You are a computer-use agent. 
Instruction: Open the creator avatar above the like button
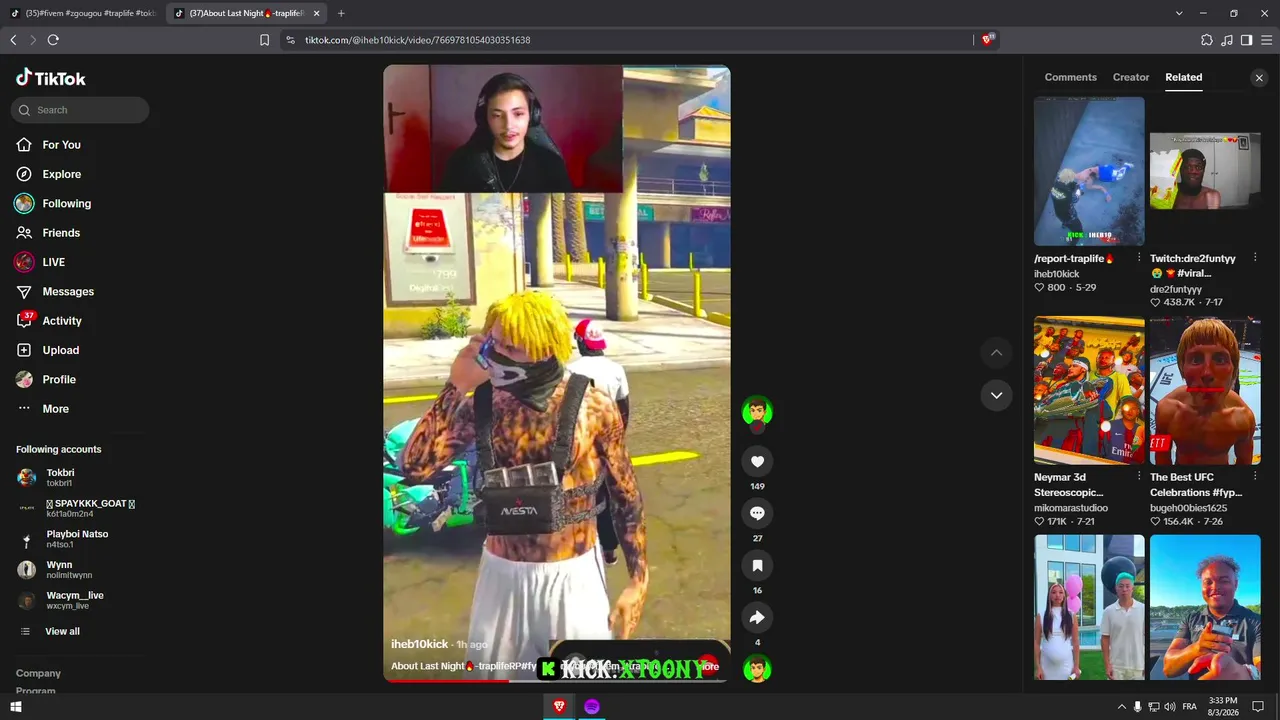[x=757, y=411]
